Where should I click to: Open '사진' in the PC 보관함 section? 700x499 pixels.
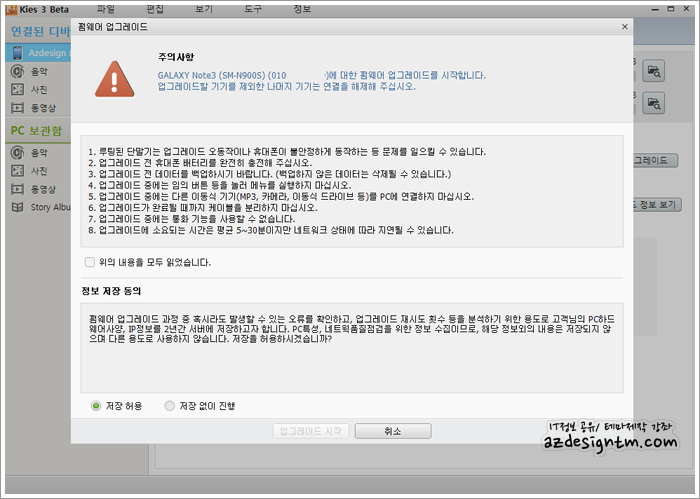(39, 170)
